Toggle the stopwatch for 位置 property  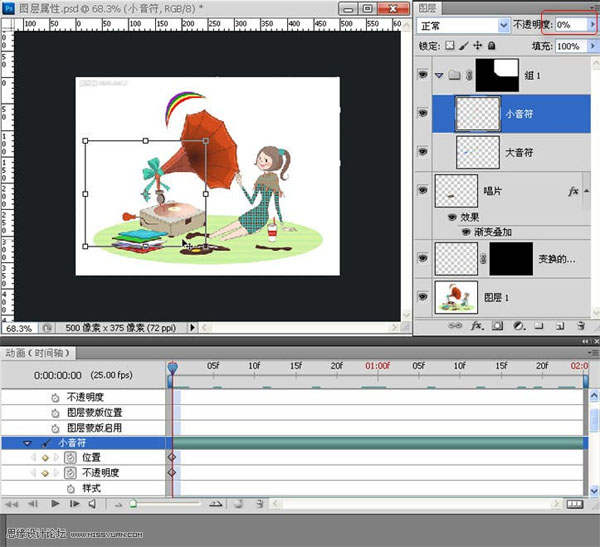point(70,457)
